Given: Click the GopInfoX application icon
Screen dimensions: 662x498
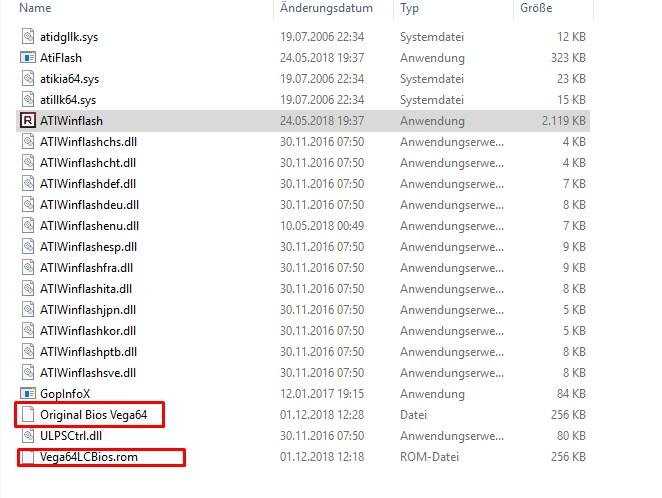Looking at the screenshot, I should point(28,394).
